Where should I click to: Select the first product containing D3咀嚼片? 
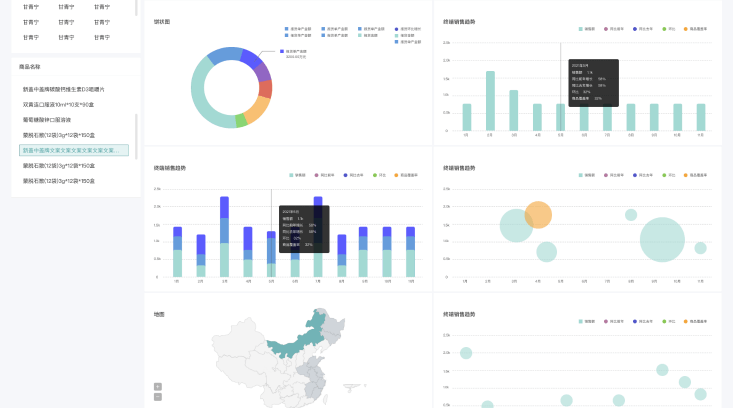click(70, 89)
